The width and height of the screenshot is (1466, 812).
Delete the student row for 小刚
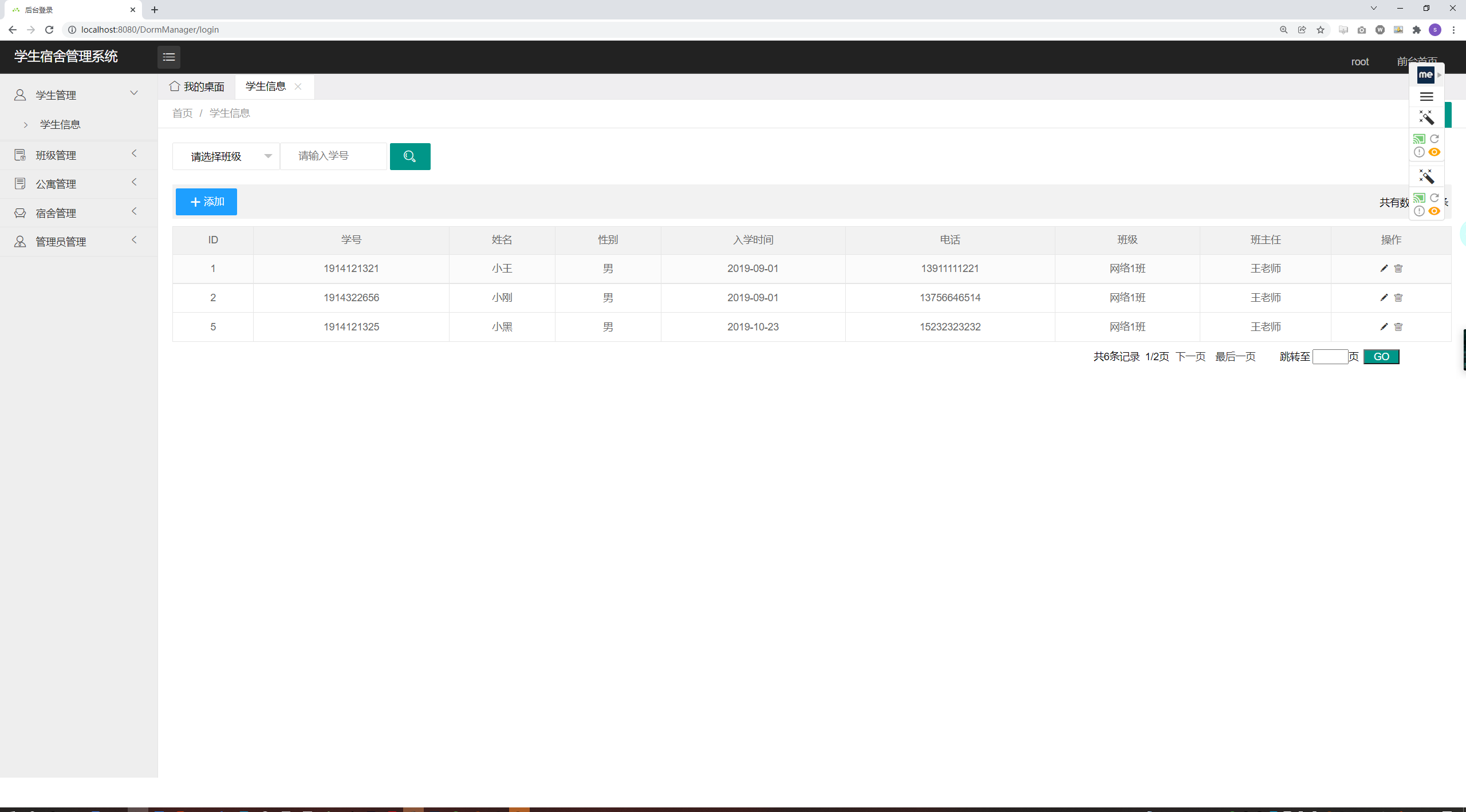(1398, 298)
